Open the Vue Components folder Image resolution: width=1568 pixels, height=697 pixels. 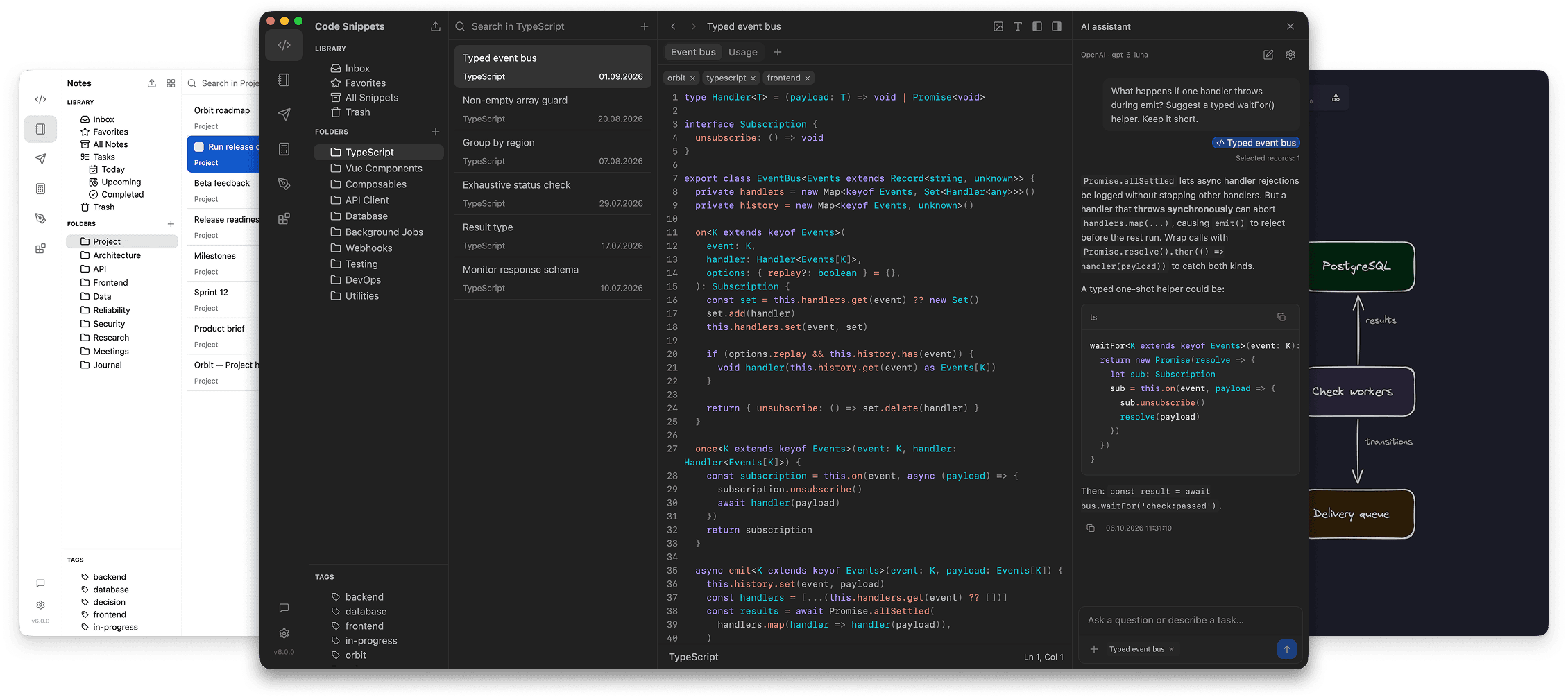379,169
